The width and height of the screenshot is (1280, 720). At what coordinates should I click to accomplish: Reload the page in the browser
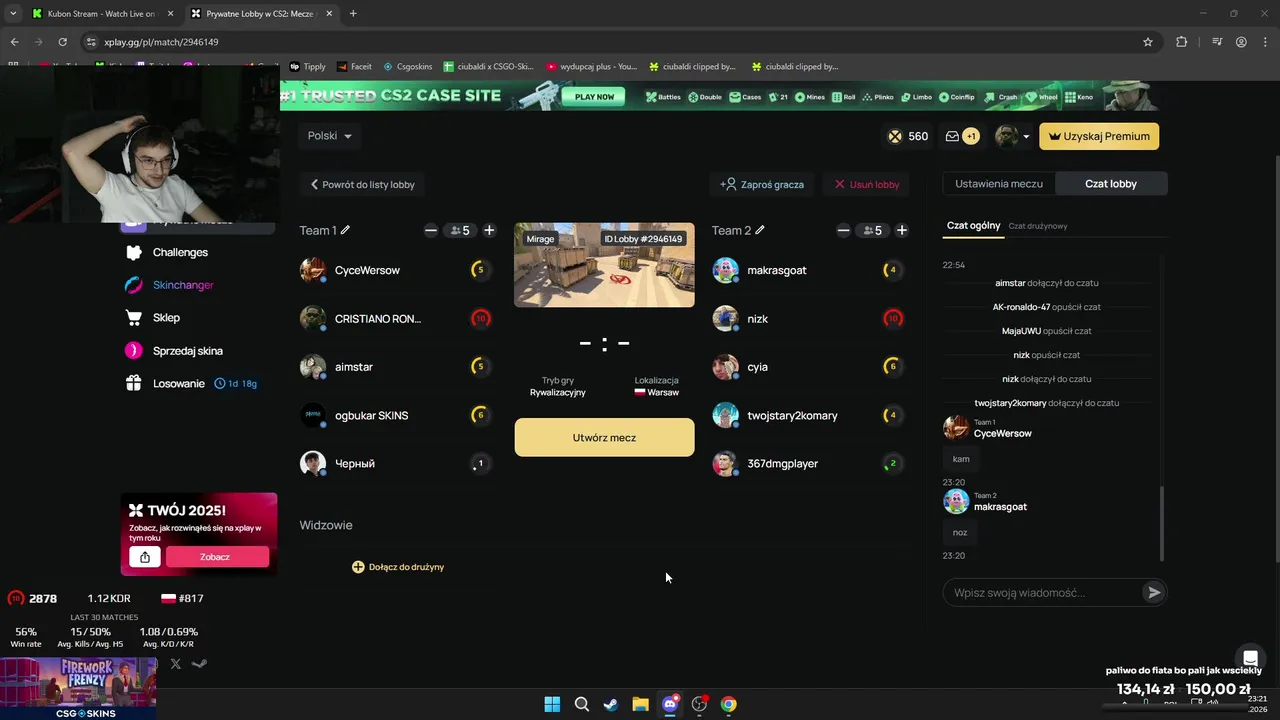pos(63,42)
